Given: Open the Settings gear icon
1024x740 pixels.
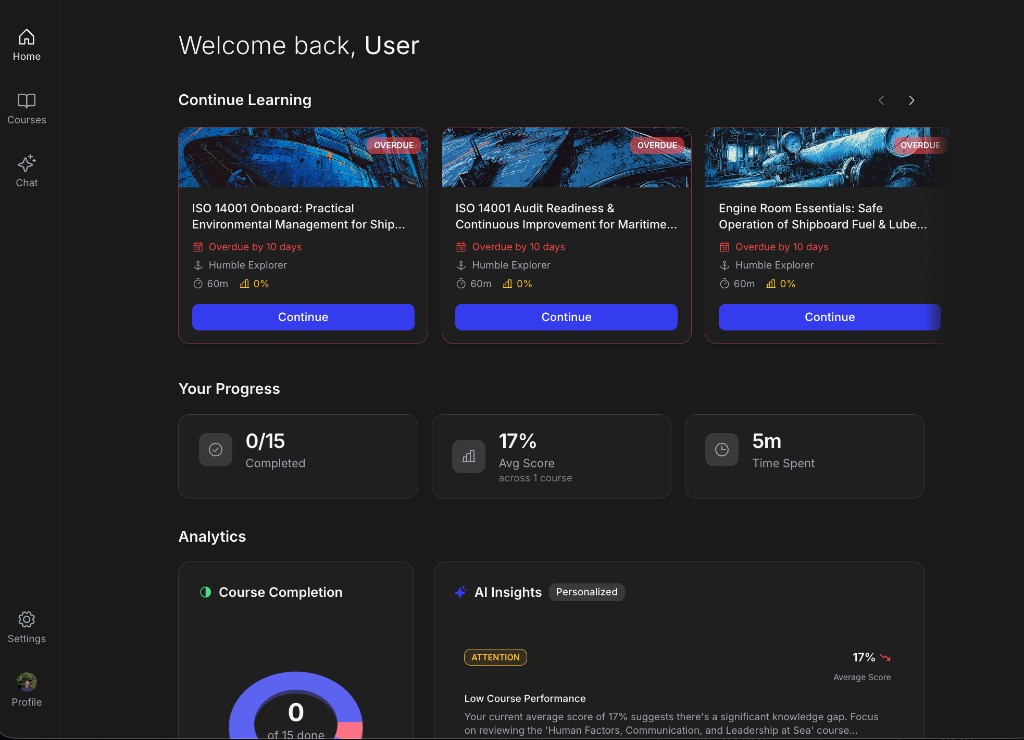Looking at the screenshot, I should pyautogui.click(x=27, y=620).
